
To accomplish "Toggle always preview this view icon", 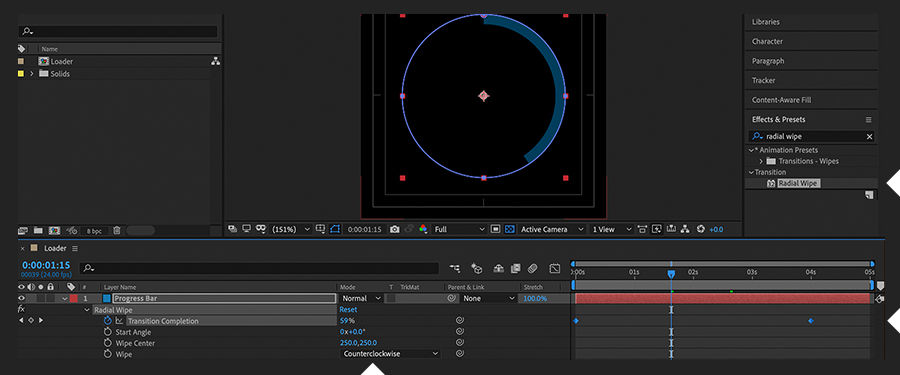I will 232,229.
